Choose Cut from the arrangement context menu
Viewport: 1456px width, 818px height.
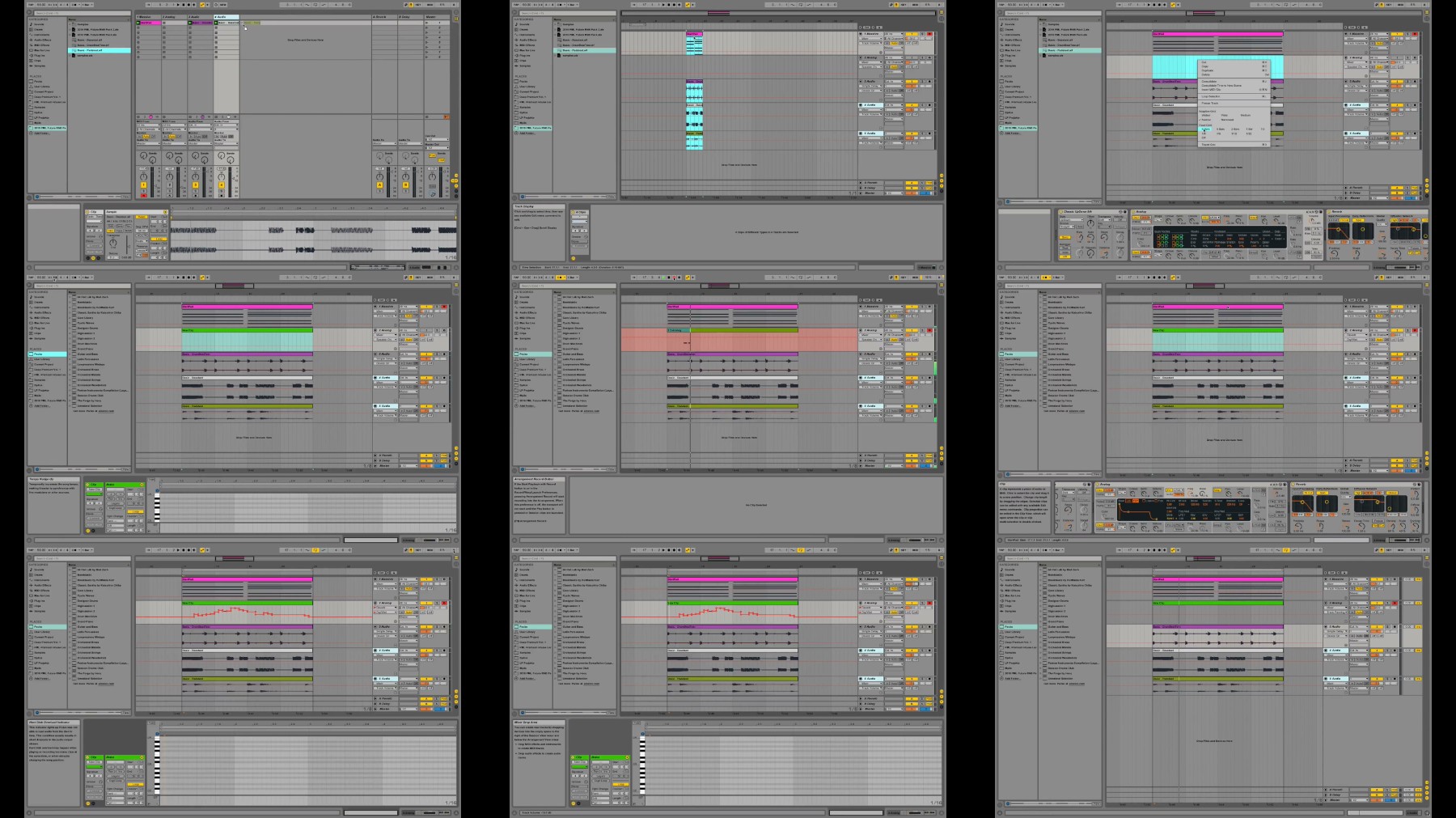pyautogui.click(x=1234, y=62)
